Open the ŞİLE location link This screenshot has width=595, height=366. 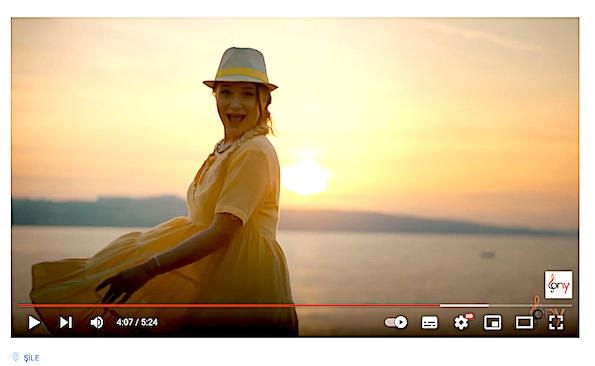(31, 358)
